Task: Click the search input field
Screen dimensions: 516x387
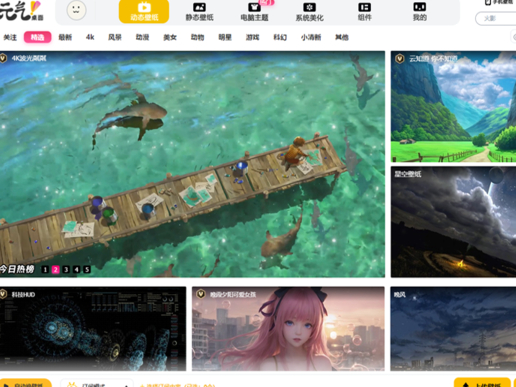Action: point(496,18)
